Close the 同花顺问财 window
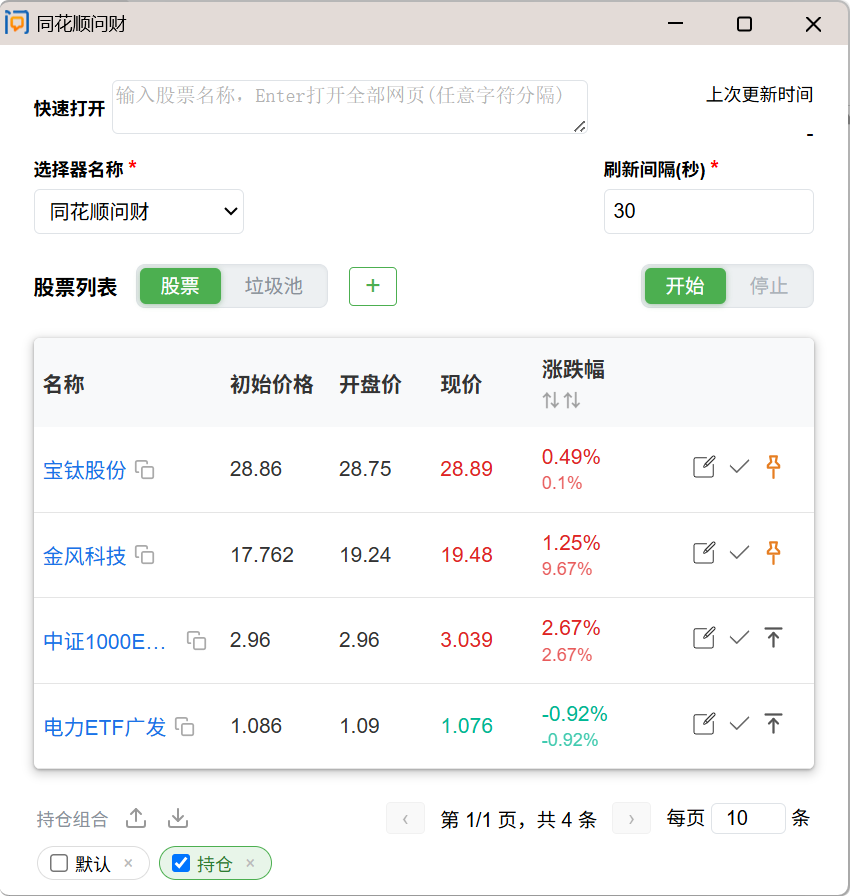This screenshot has height=896, width=850. pyautogui.click(x=813, y=23)
